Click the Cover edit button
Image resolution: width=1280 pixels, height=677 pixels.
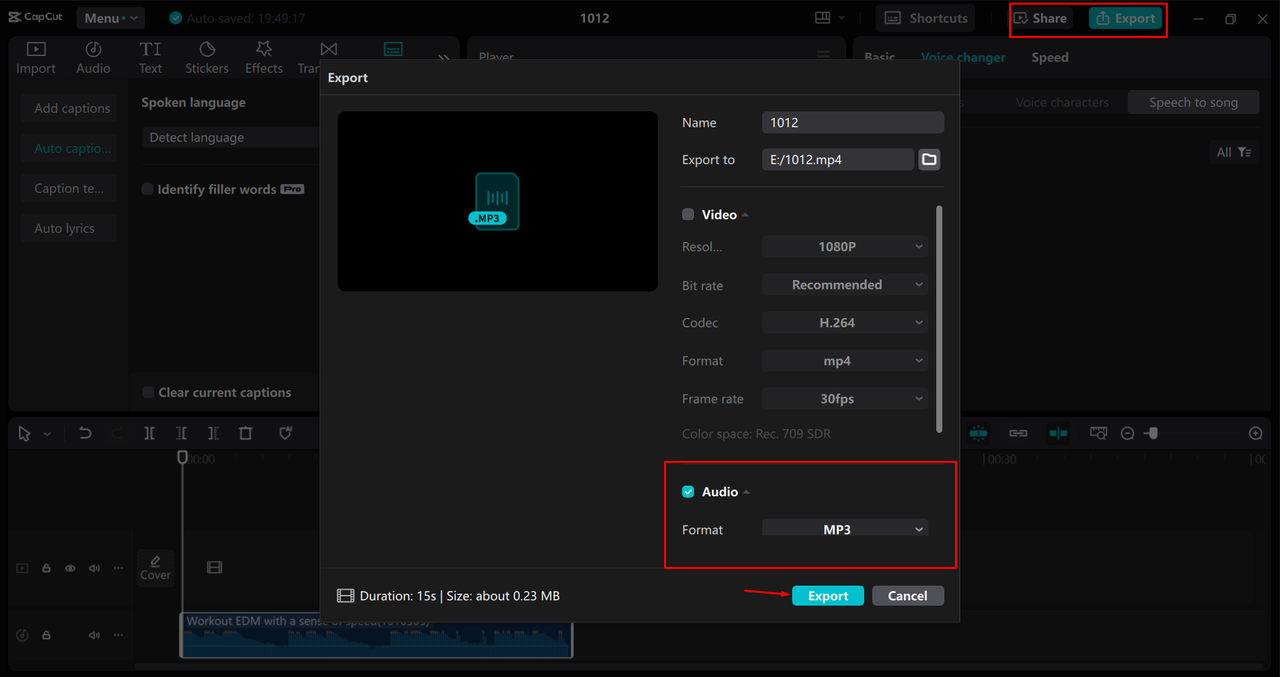tap(155, 566)
